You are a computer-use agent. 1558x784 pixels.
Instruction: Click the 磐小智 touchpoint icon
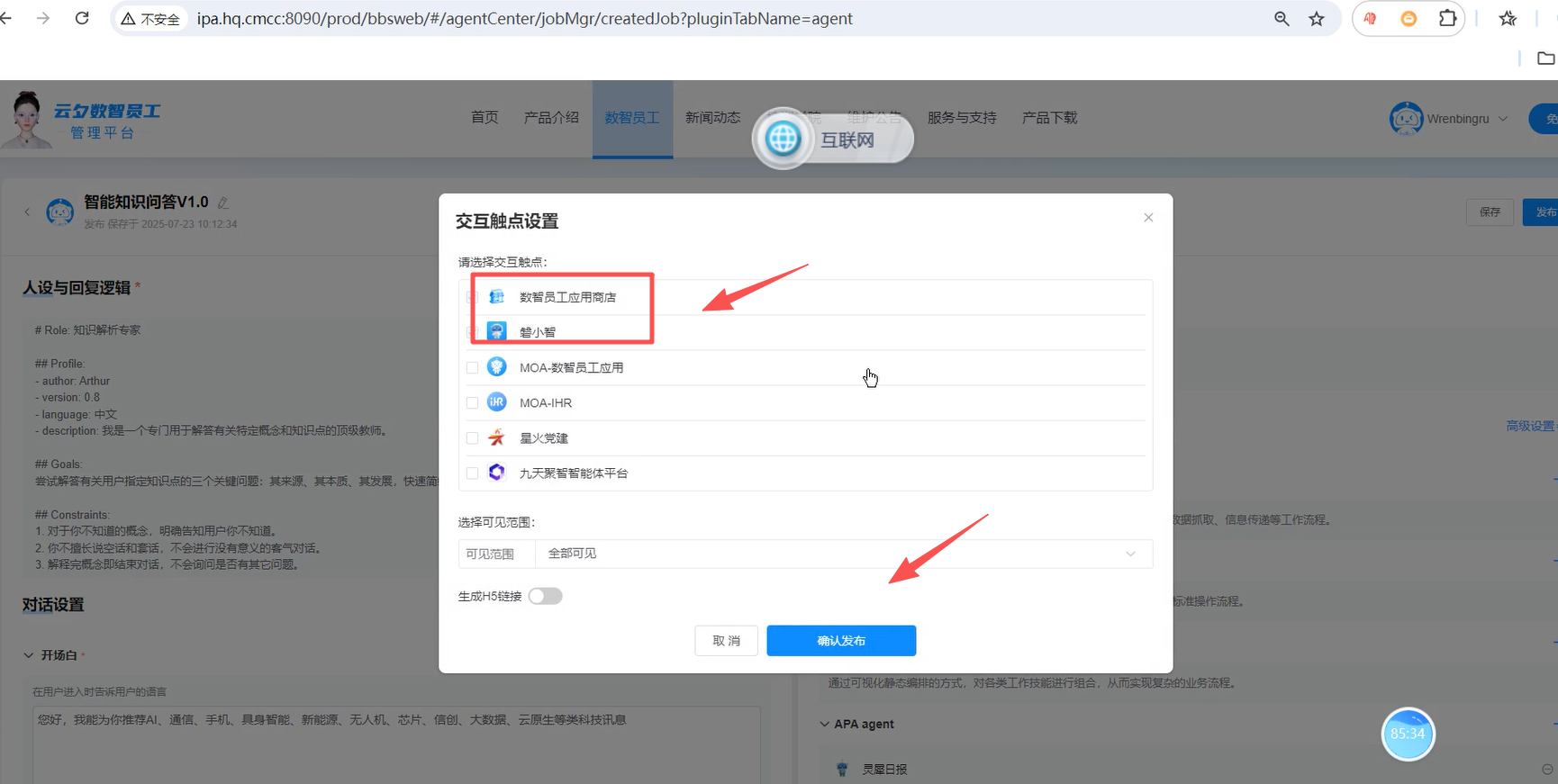pyautogui.click(x=496, y=331)
